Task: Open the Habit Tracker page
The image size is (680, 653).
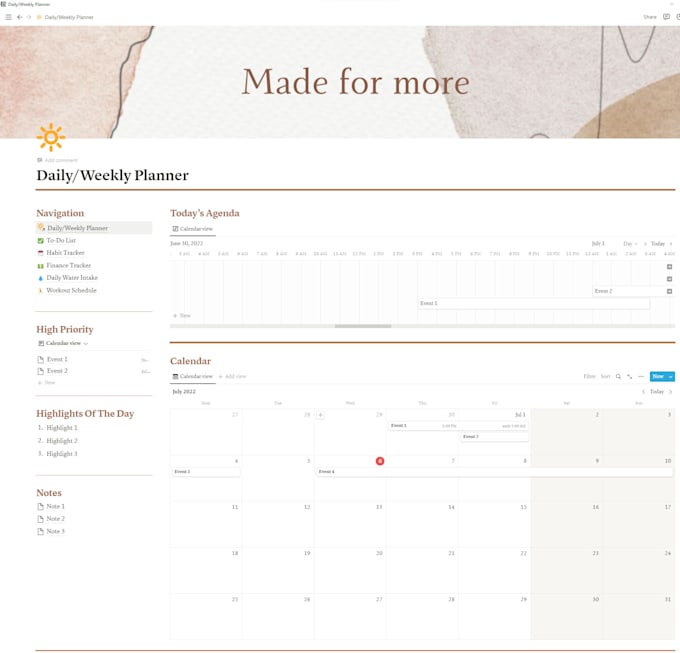Action: pyautogui.click(x=65, y=253)
